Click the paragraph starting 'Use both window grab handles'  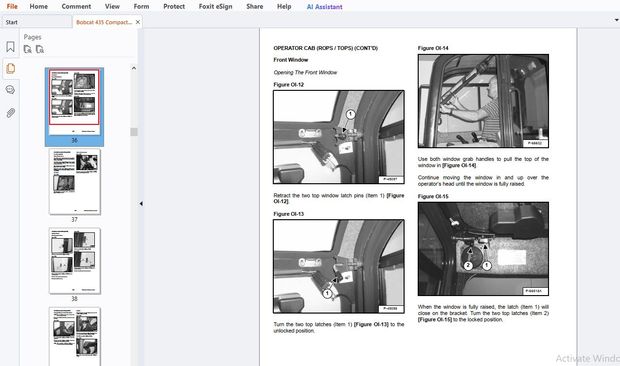click(x=483, y=162)
